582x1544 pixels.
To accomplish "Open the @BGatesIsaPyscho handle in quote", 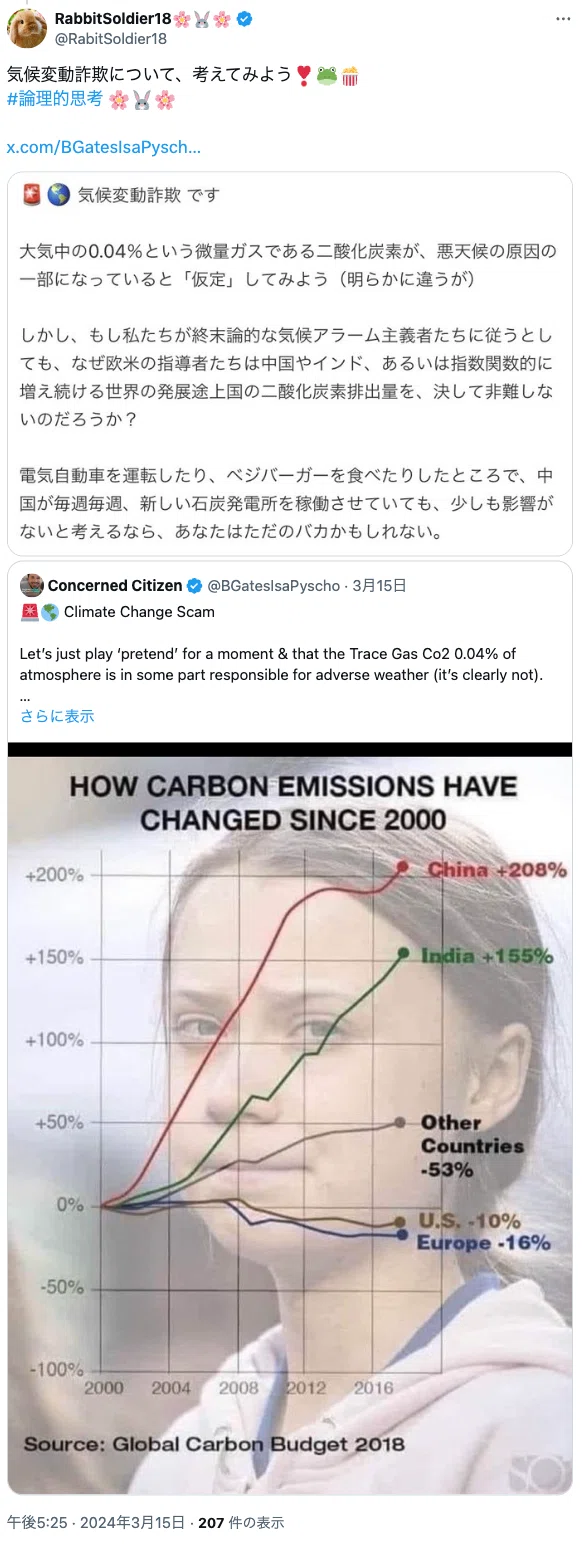I will click(x=274, y=585).
